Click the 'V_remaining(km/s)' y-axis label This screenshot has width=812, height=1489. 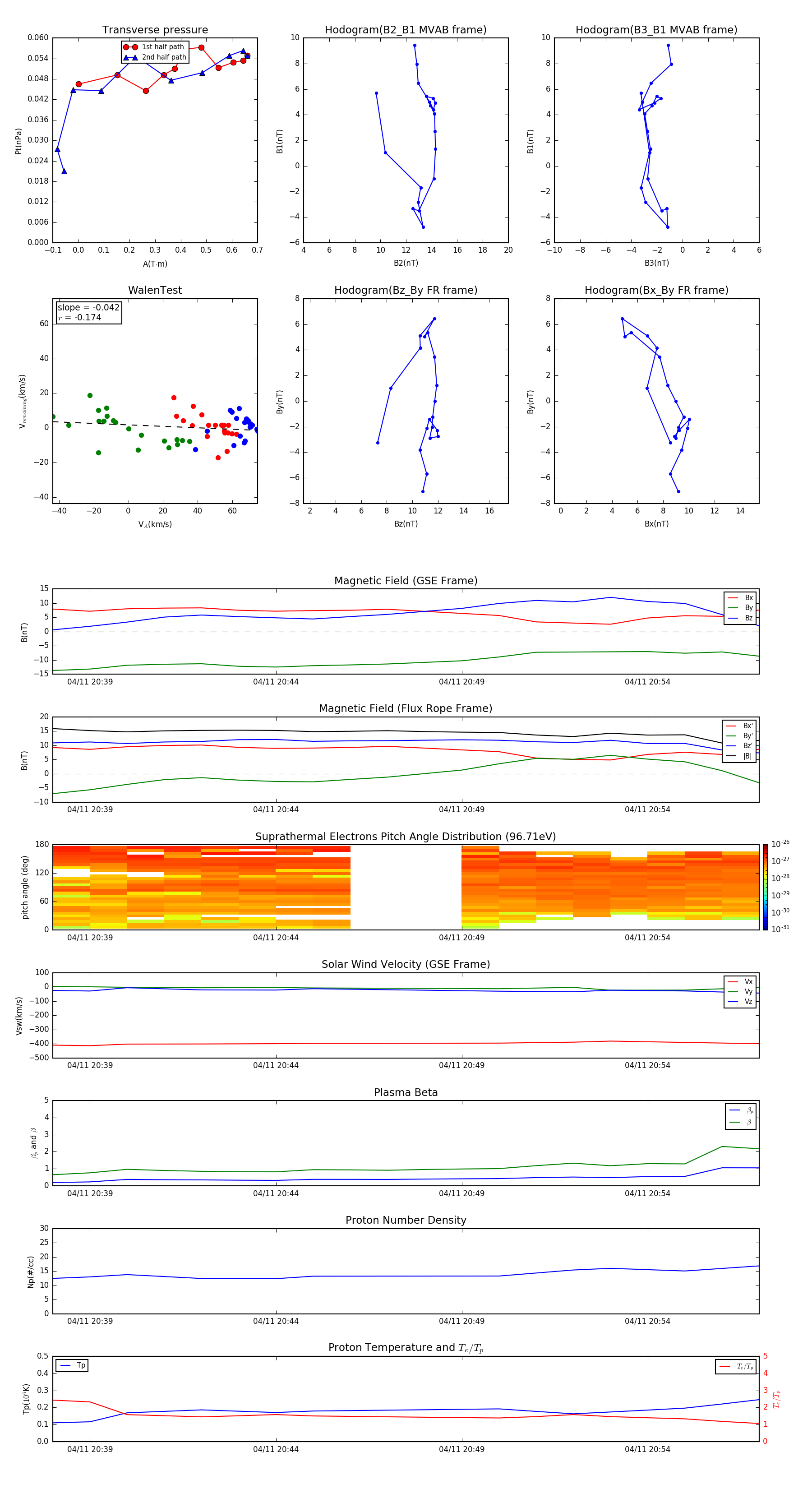coord(23,401)
